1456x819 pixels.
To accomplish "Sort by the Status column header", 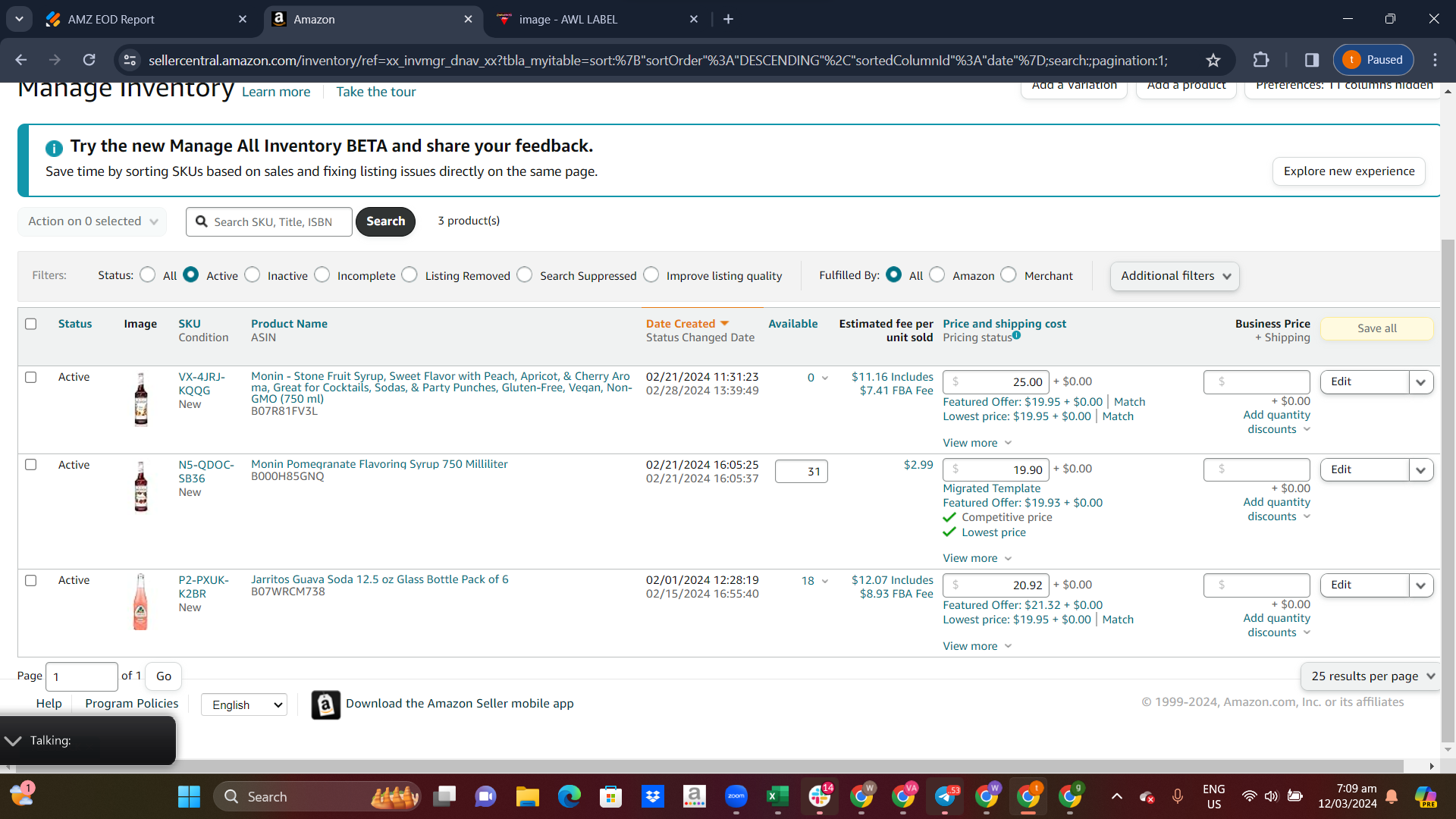I will (75, 324).
